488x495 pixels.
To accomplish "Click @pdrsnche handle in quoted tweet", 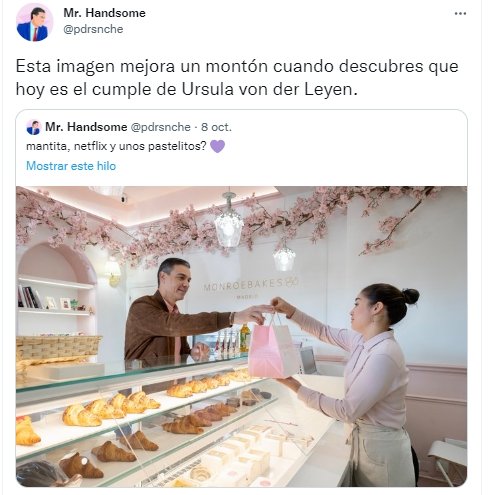I will coord(160,127).
